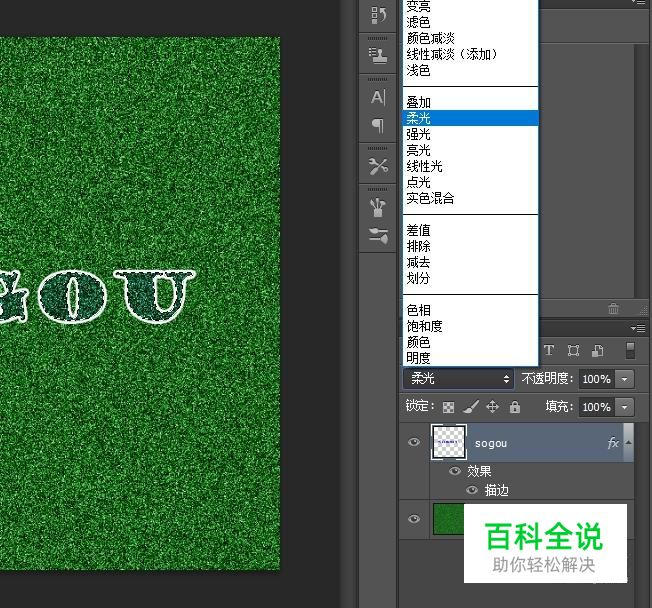Select 划分 blend mode

[471, 278]
